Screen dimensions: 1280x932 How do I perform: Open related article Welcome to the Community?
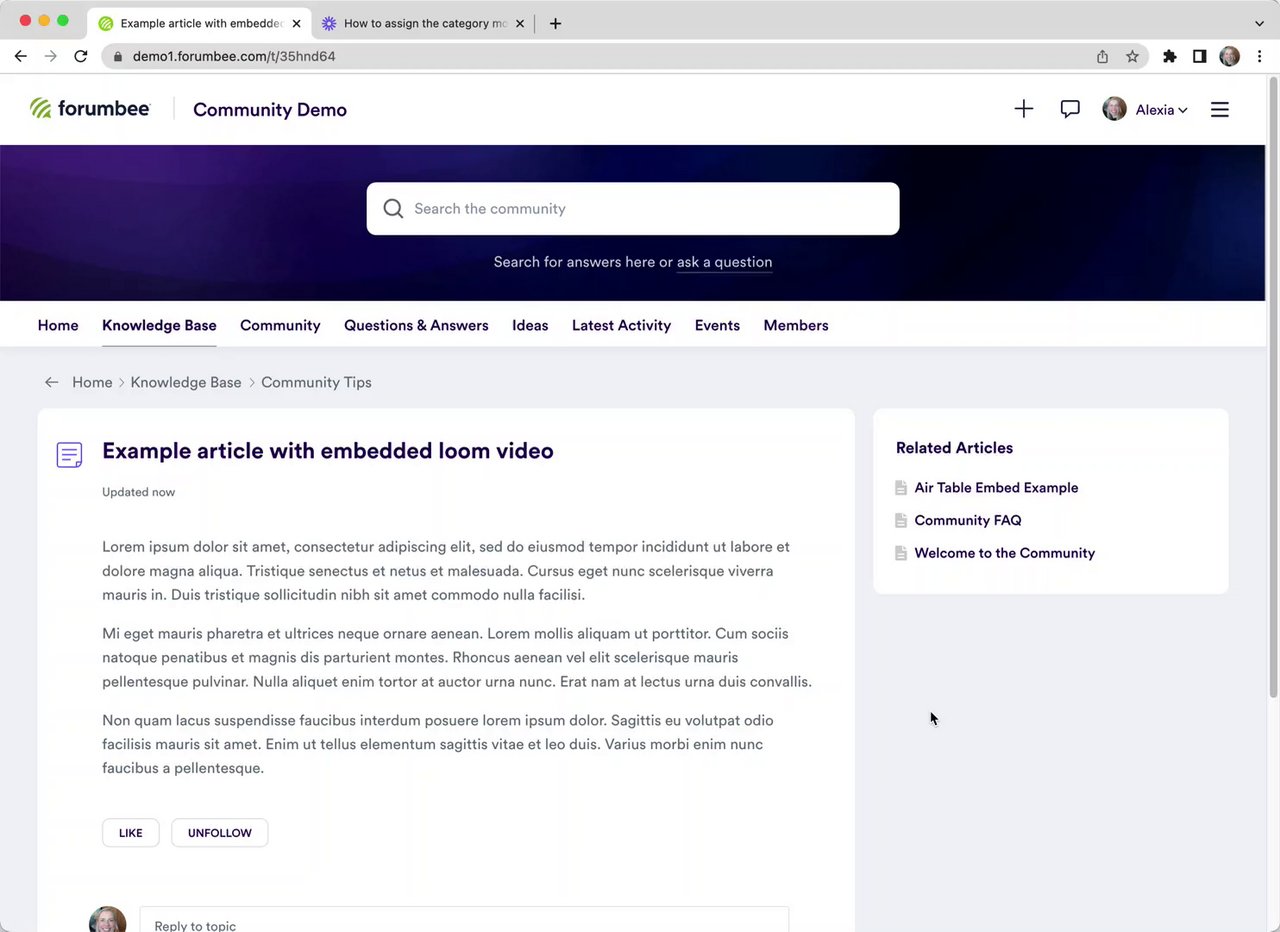pos(1004,553)
